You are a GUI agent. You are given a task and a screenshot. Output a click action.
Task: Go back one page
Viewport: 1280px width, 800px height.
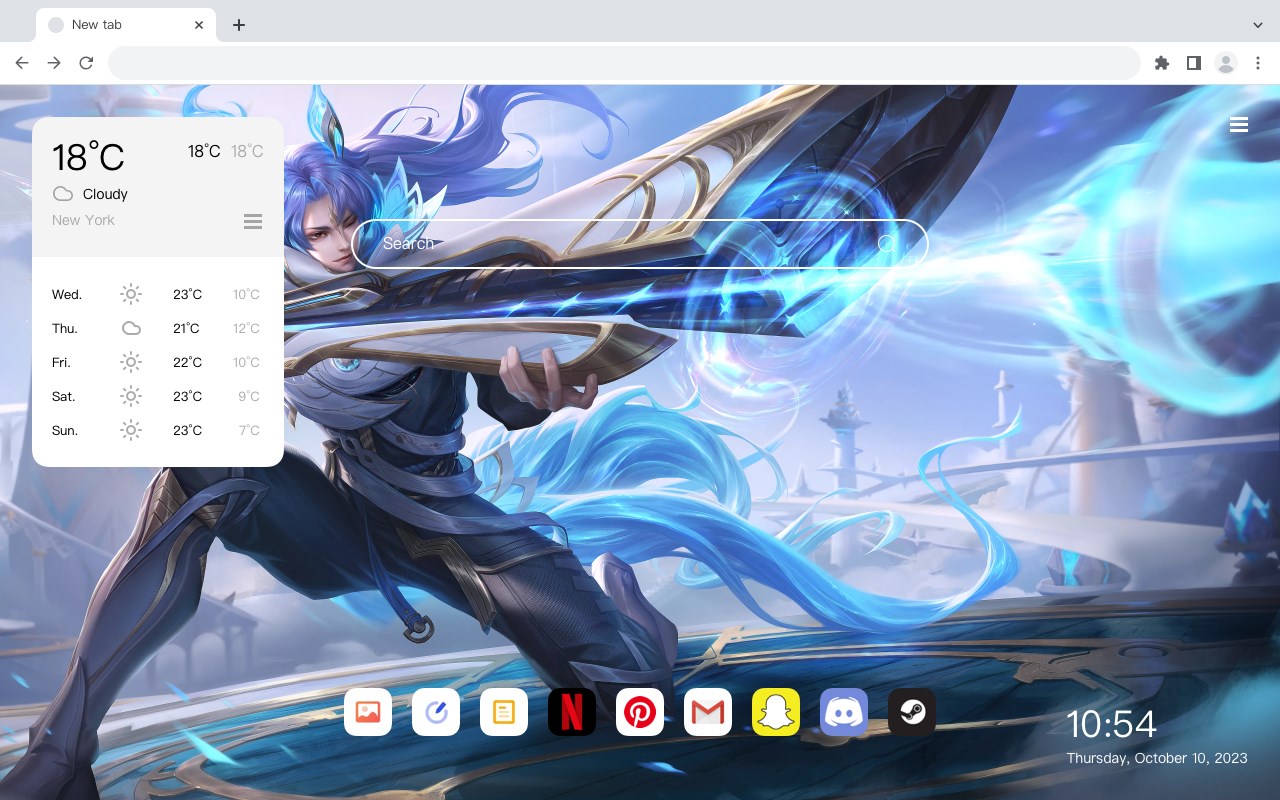pyautogui.click(x=22, y=63)
